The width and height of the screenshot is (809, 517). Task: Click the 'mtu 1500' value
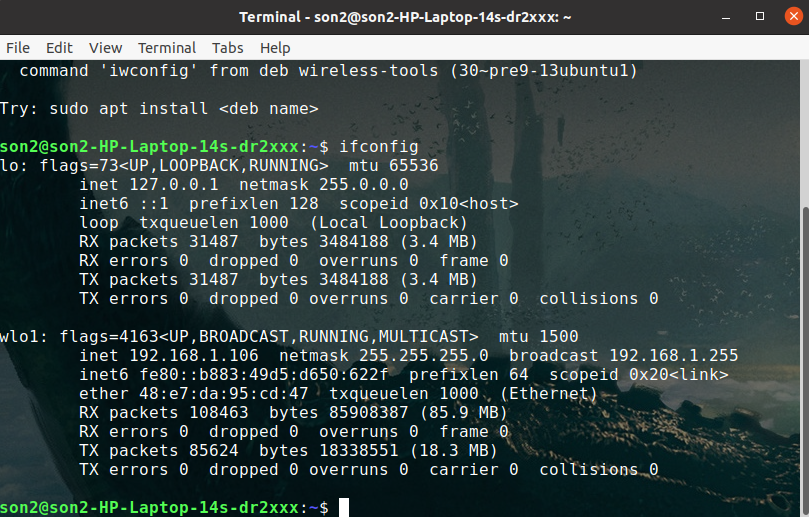(x=539, y=336)
